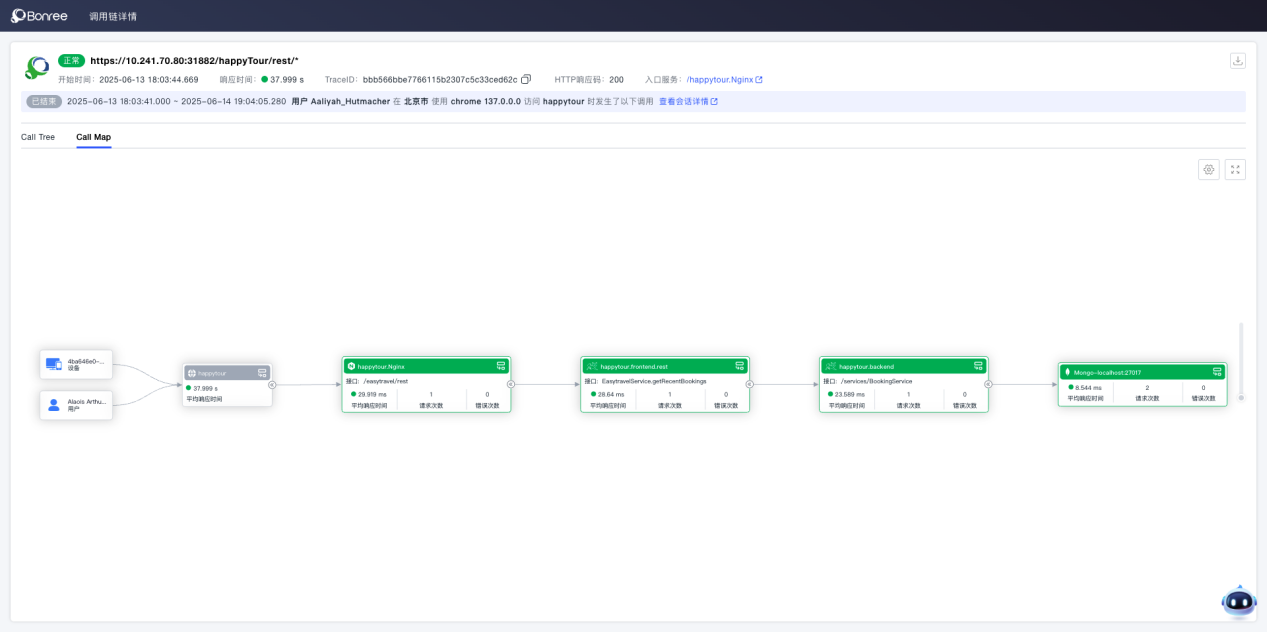Enter fullscreen view of call map
This screenshot has height=632, width=1267.
click(x=1235, y=170)
